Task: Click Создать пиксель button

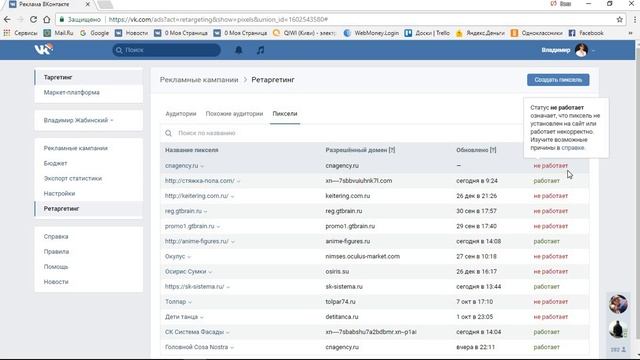Action: [558, 80]
